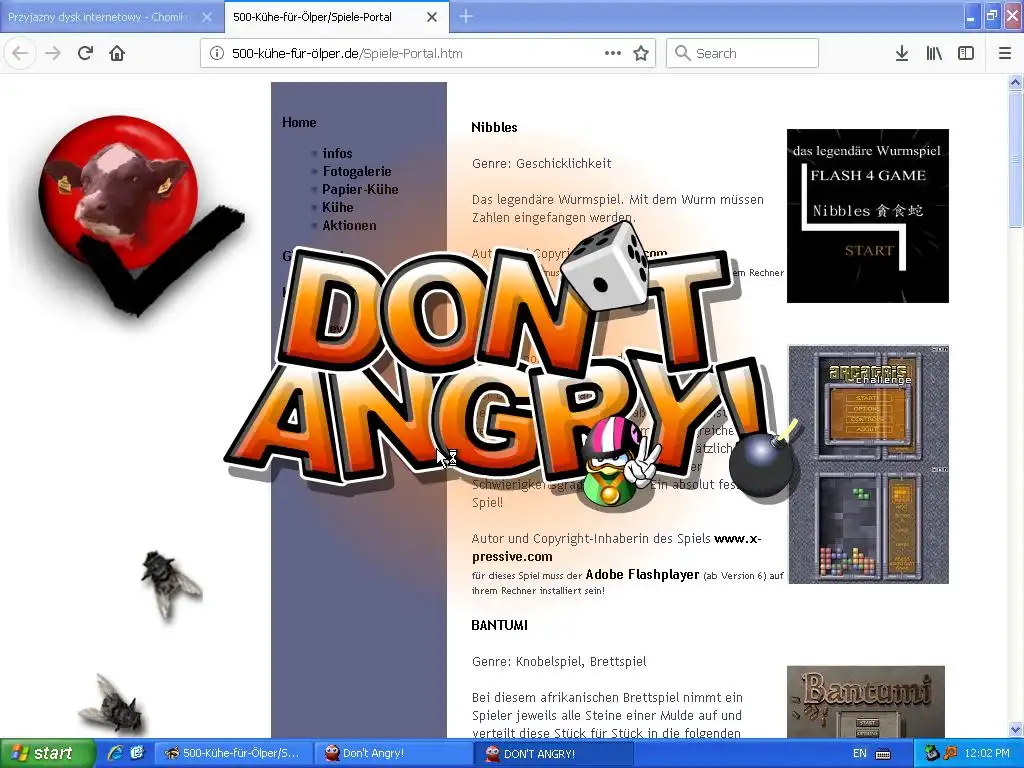Screen dimensions: 1024x768
Task: Switch to DON'T ANGRY! uppercase taskbar button
Action: click(552, 753)
